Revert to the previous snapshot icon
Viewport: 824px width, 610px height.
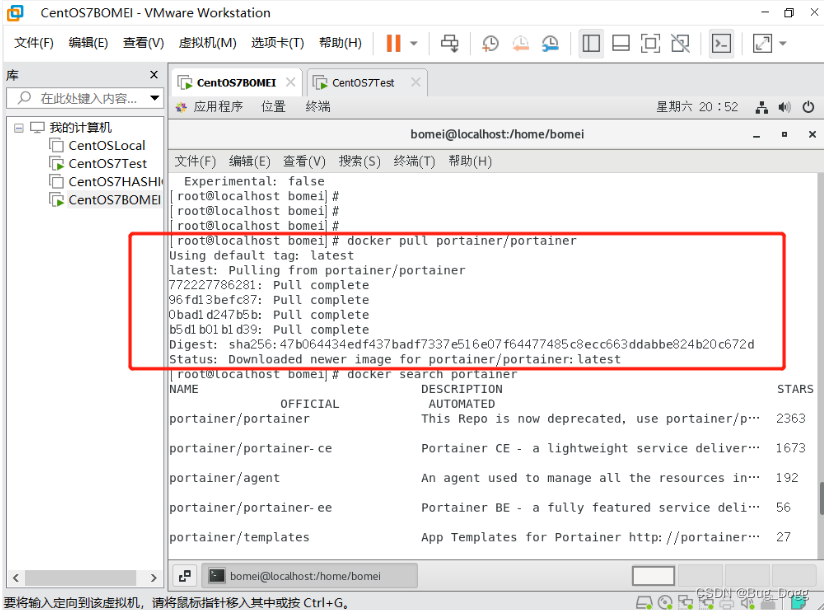pyautogui.click(x=520, y=43)
